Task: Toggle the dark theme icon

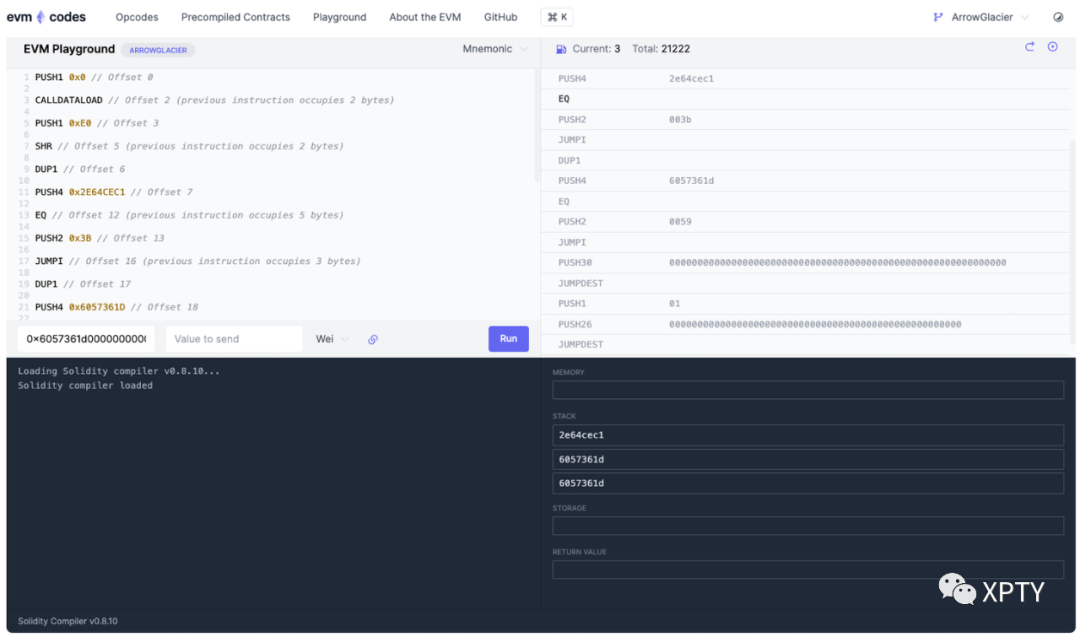Action: 1059,17
